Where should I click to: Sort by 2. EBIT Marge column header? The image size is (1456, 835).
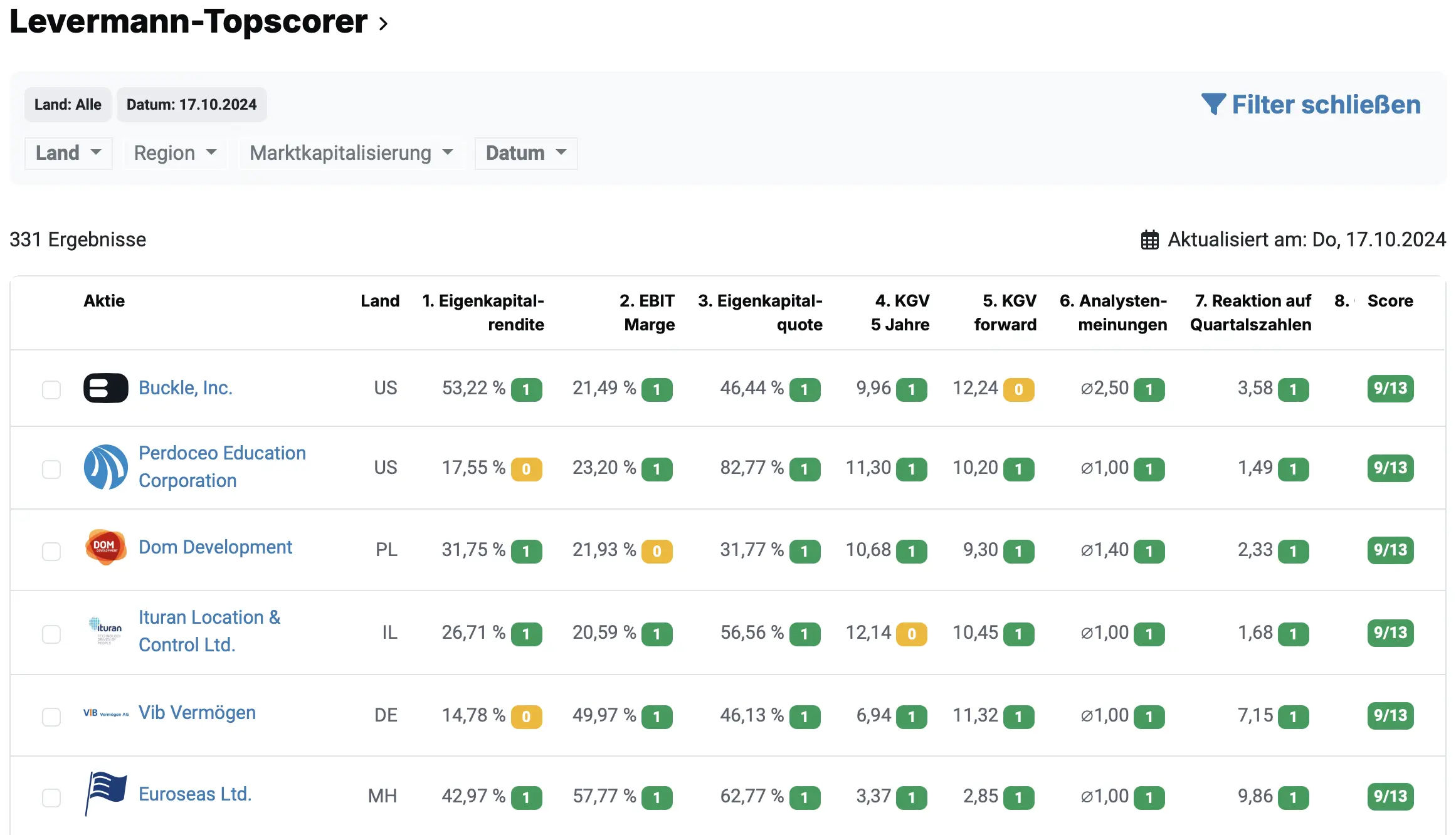pos(647,313)
